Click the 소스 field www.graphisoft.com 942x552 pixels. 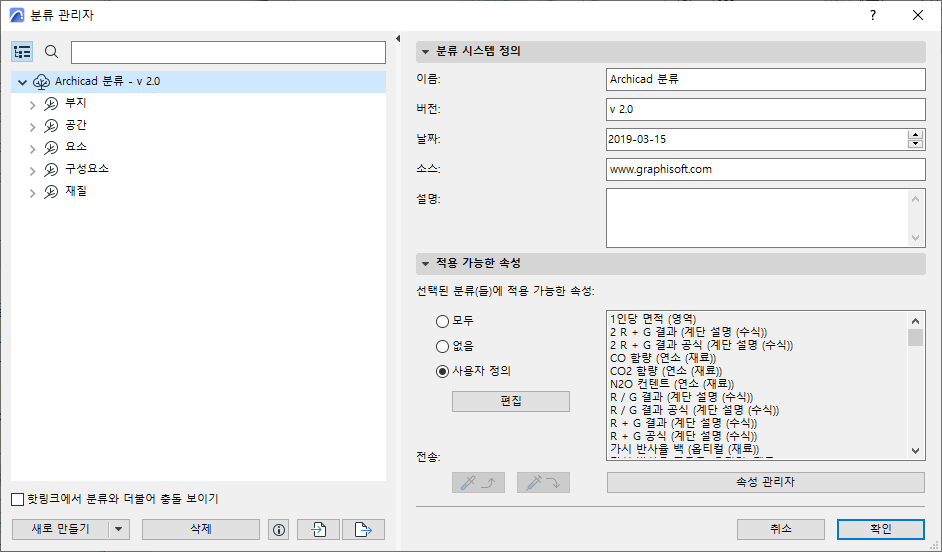point(766,169)
